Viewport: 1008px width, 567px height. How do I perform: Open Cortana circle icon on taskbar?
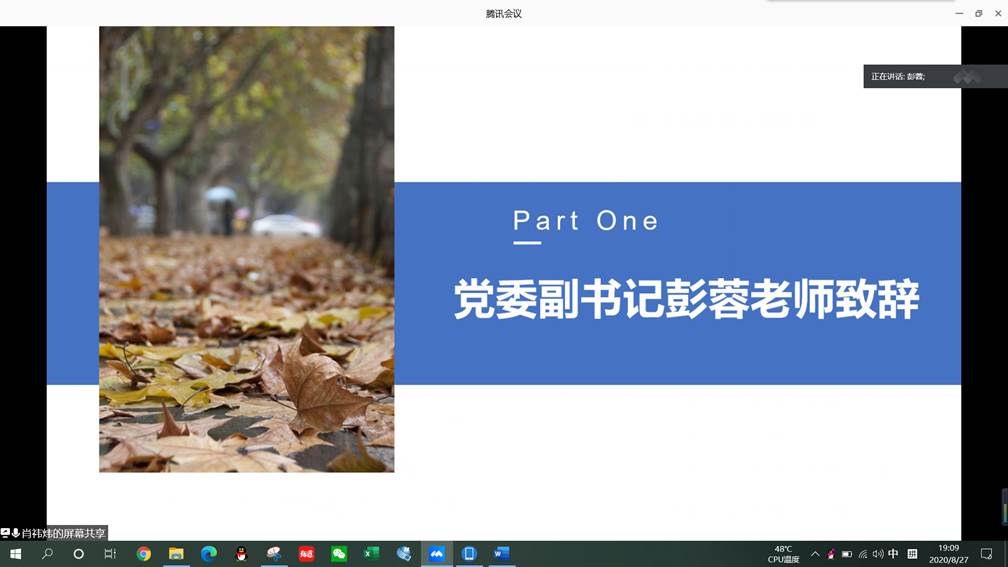[x=78, y=554]
